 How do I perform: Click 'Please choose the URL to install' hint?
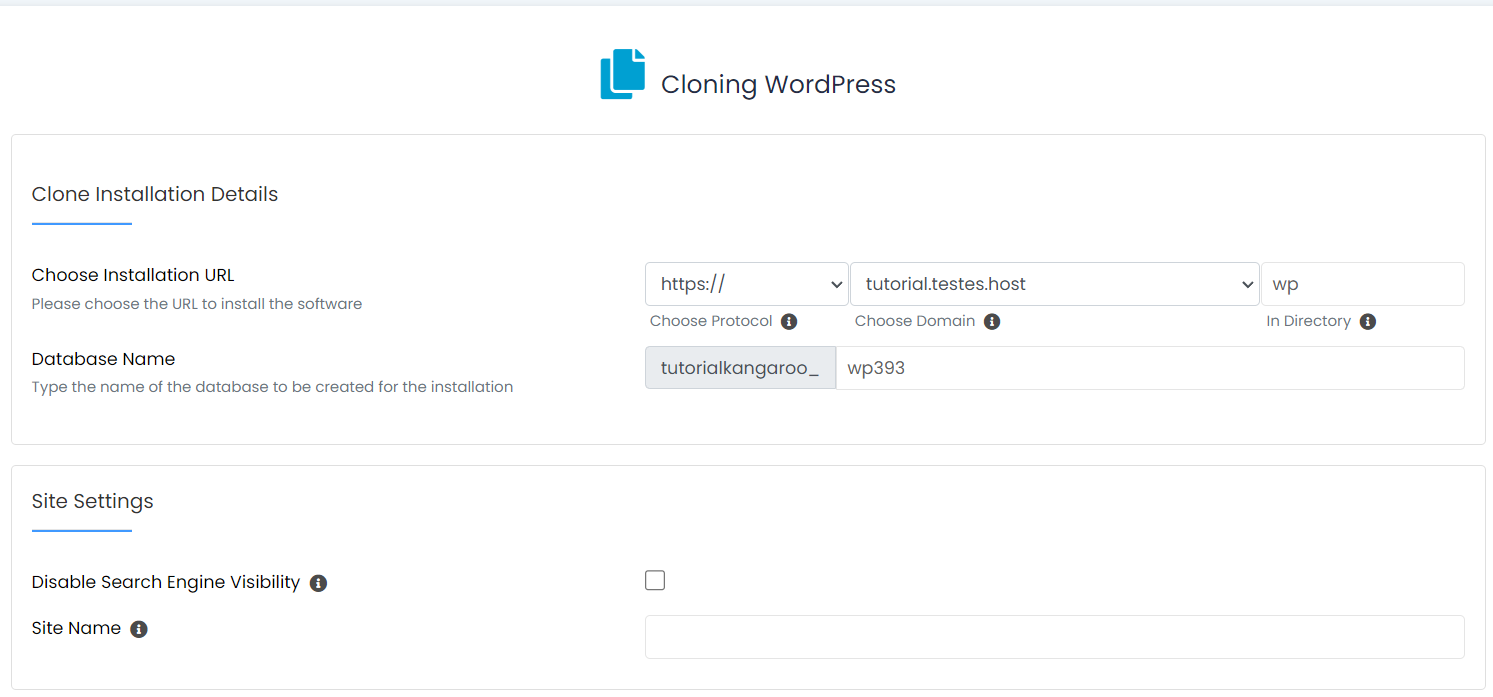[197, 303]
